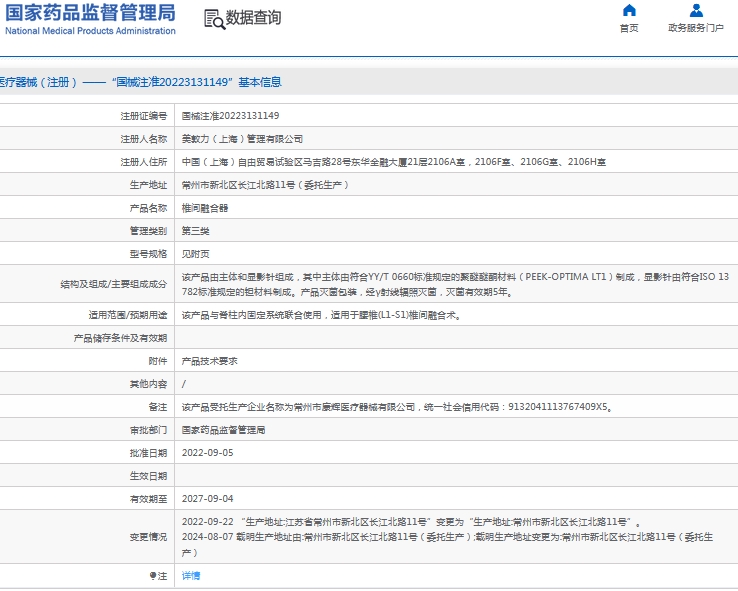Click the 产品名称 row label
Viewport: 738px width, 591px height.
(148, 208)
